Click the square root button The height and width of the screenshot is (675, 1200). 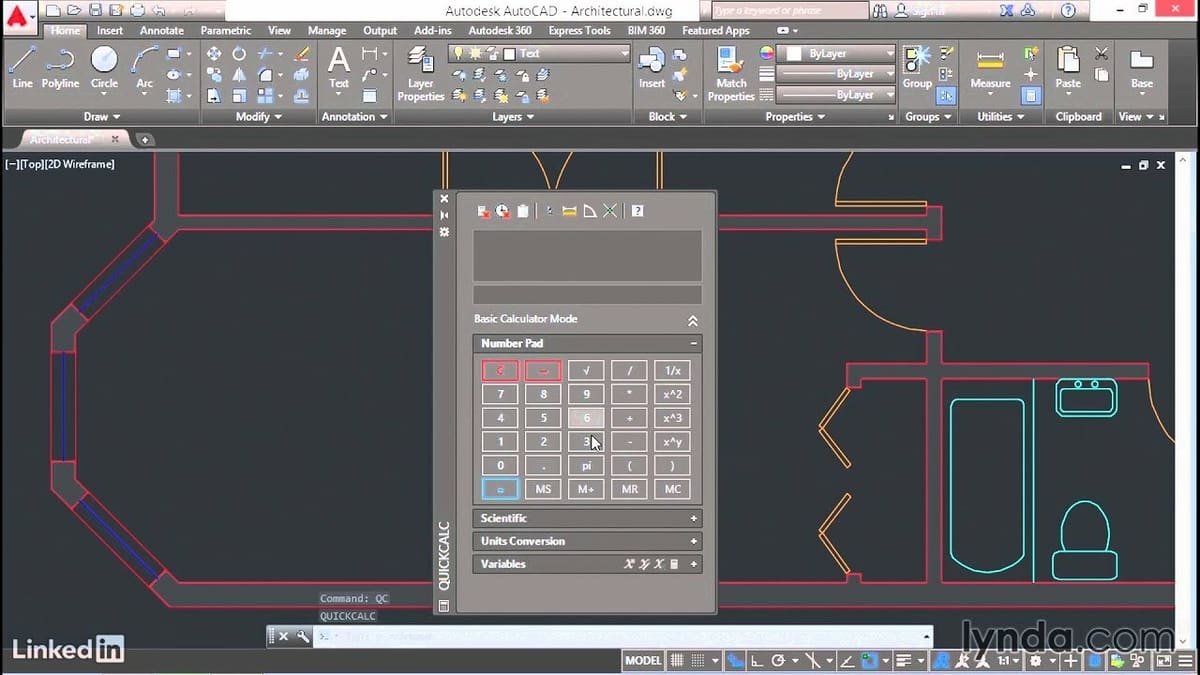[587, 371]
